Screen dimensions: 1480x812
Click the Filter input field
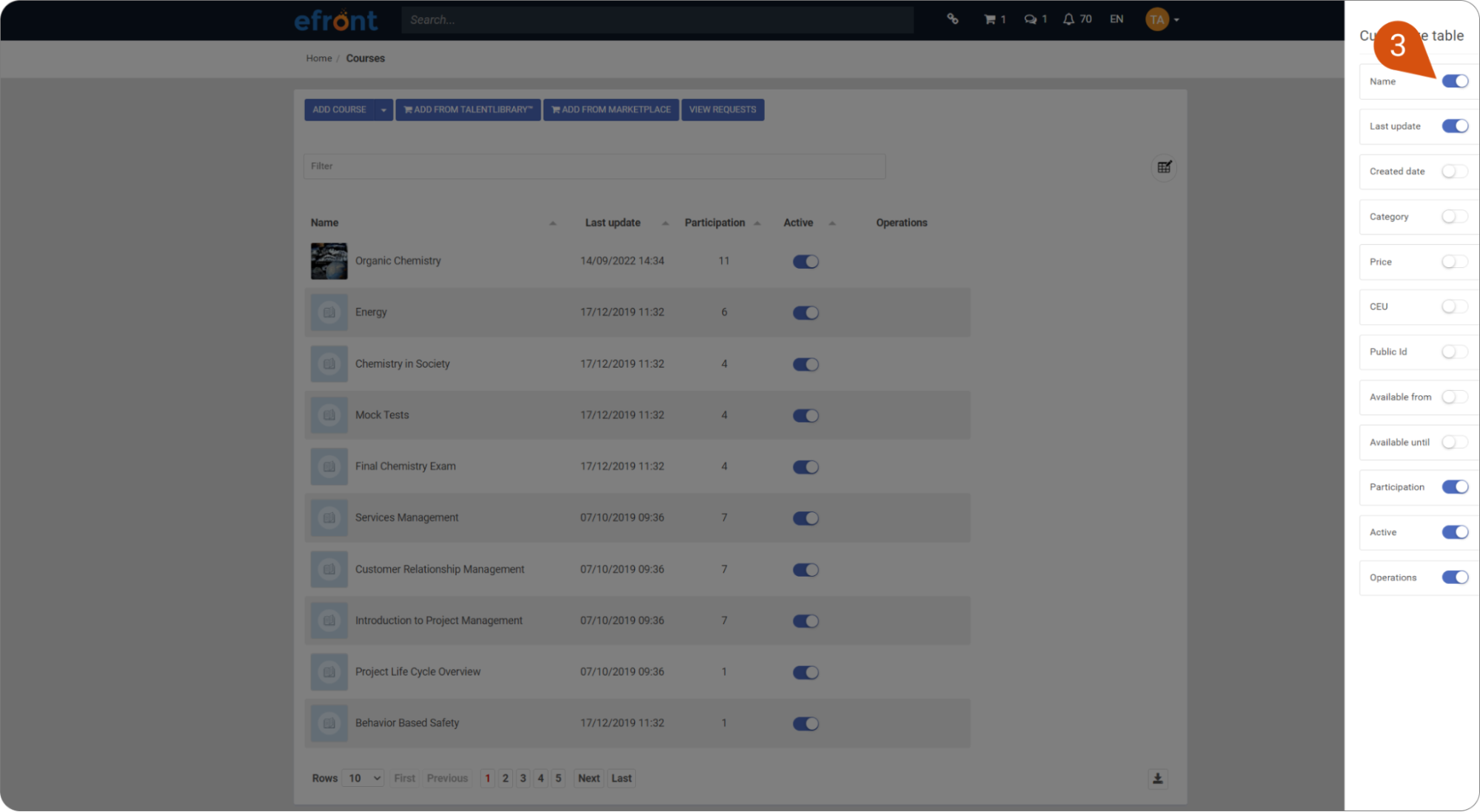click(x=595, y=167)
